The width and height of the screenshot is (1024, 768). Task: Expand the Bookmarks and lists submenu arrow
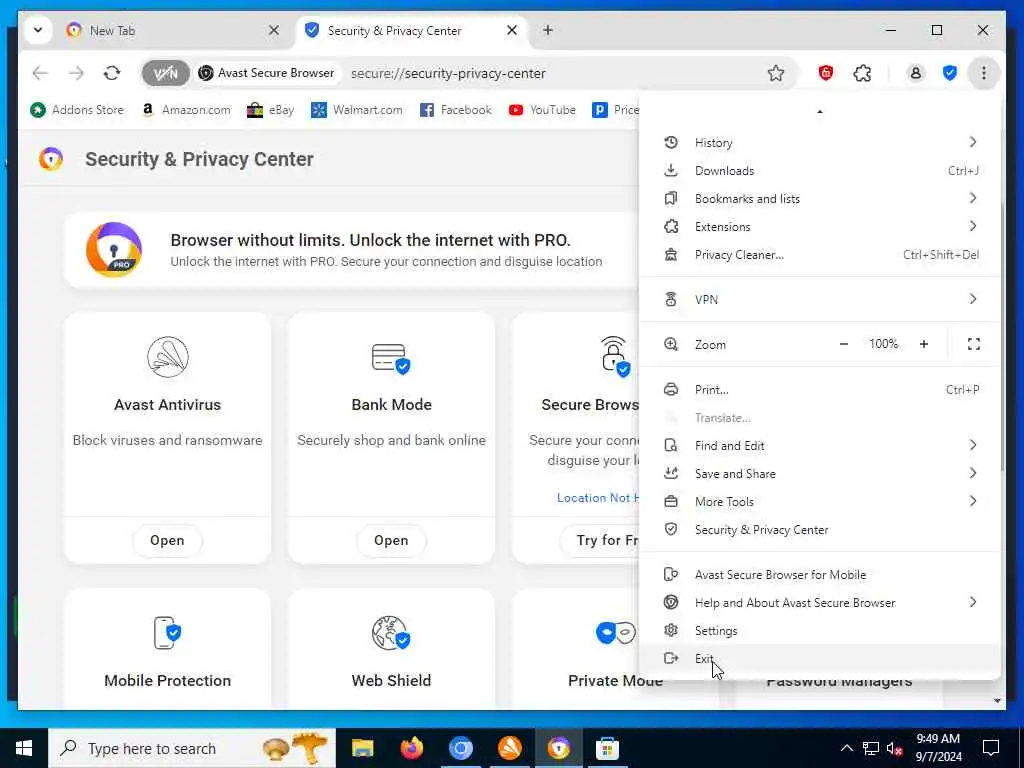tap(973, 199)
